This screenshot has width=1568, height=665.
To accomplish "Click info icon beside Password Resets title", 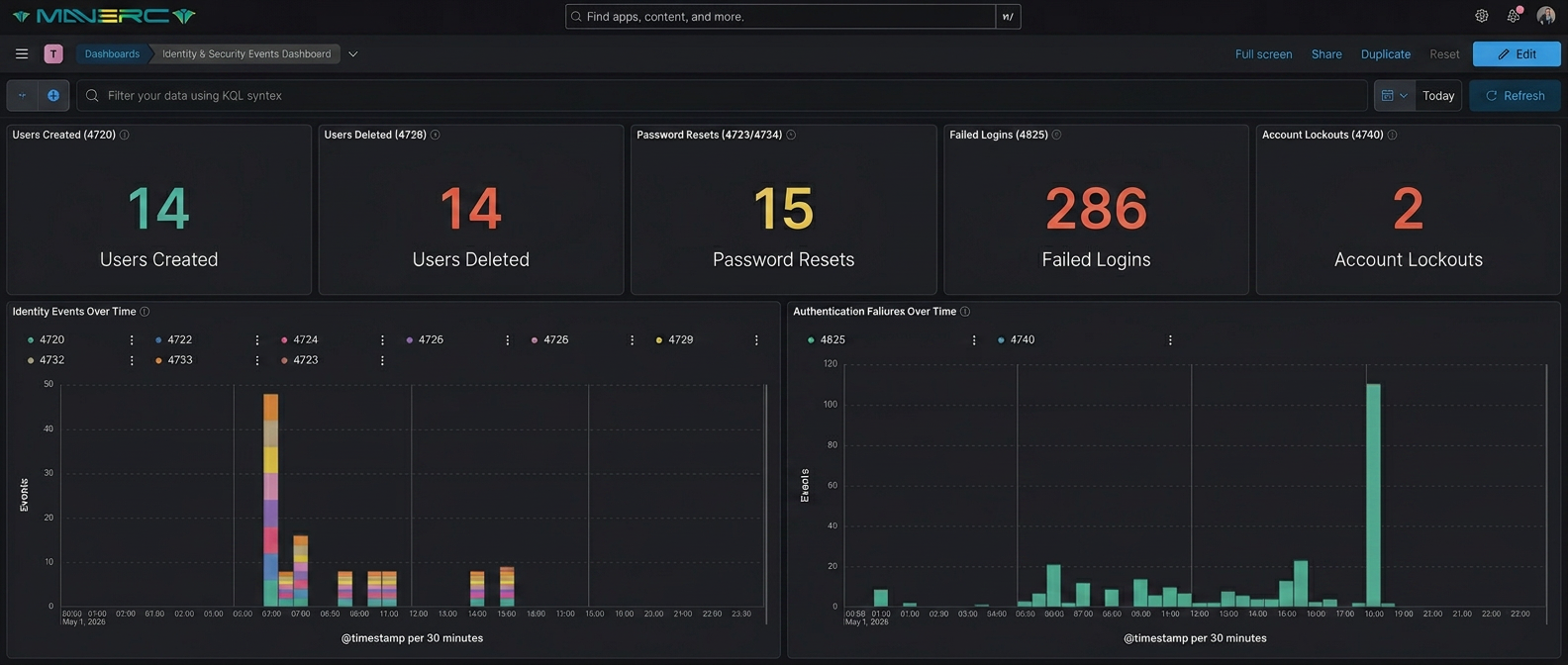I will 791,135.
